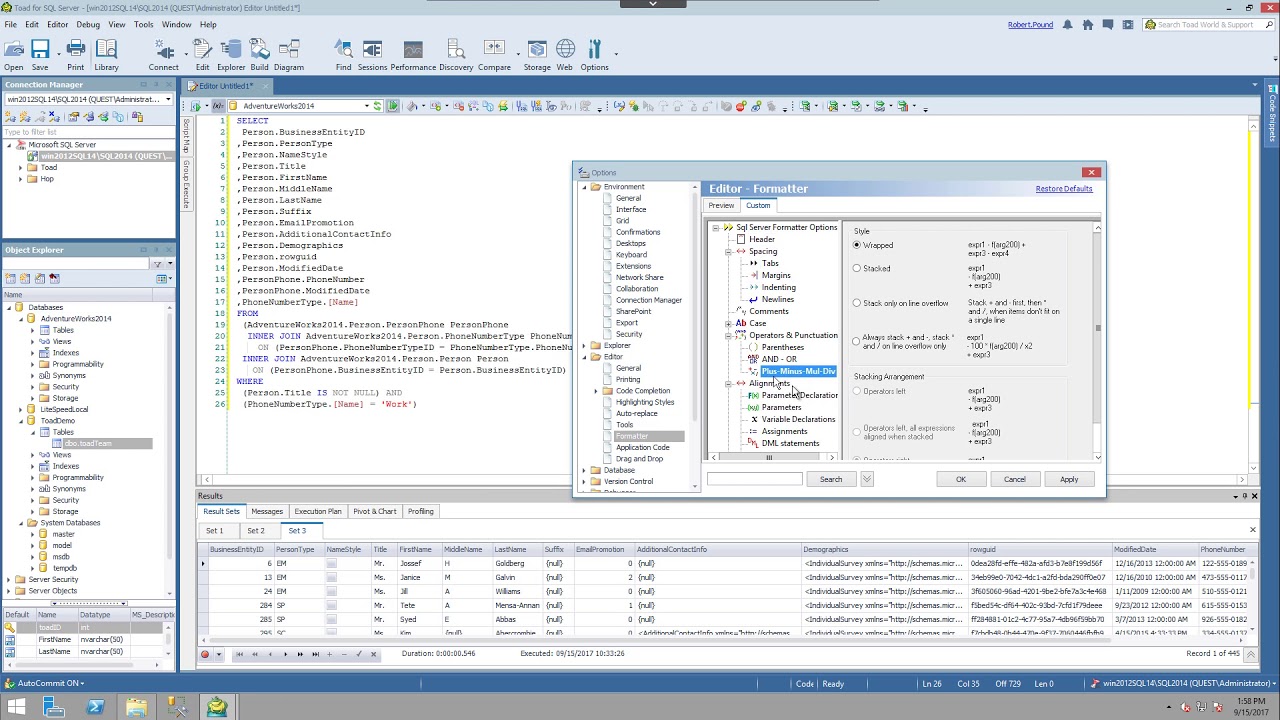The height and width of the screenshot is (720, 1280).
Task: Open the File menu
Action: pyautogui.click(x=10, y=24)
